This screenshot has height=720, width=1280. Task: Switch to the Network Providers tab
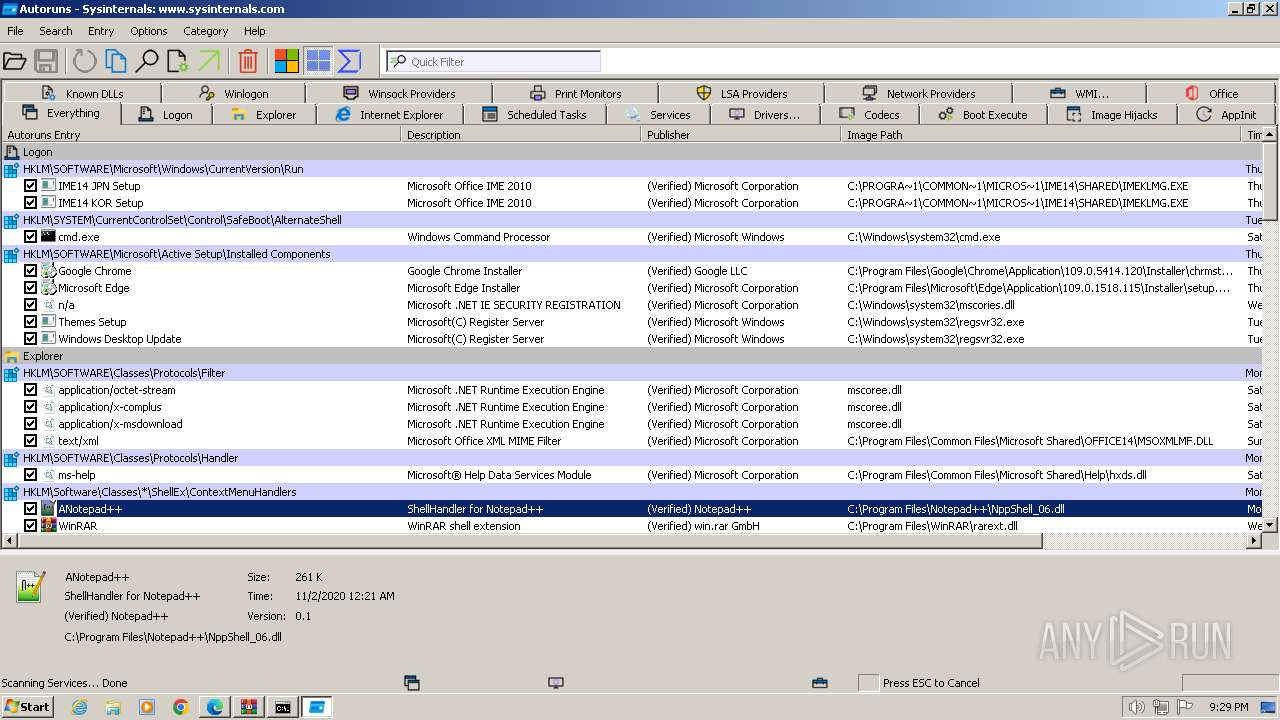pos(918,93)
